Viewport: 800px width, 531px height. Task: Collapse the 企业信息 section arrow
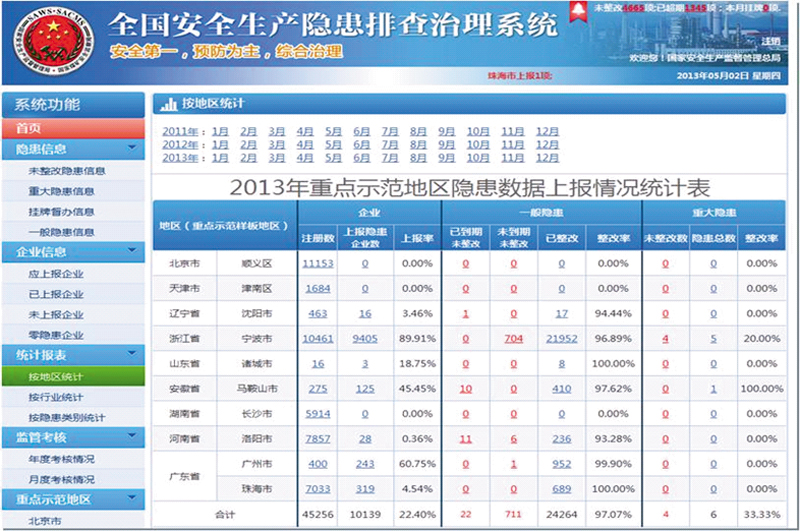coord(132,252)
